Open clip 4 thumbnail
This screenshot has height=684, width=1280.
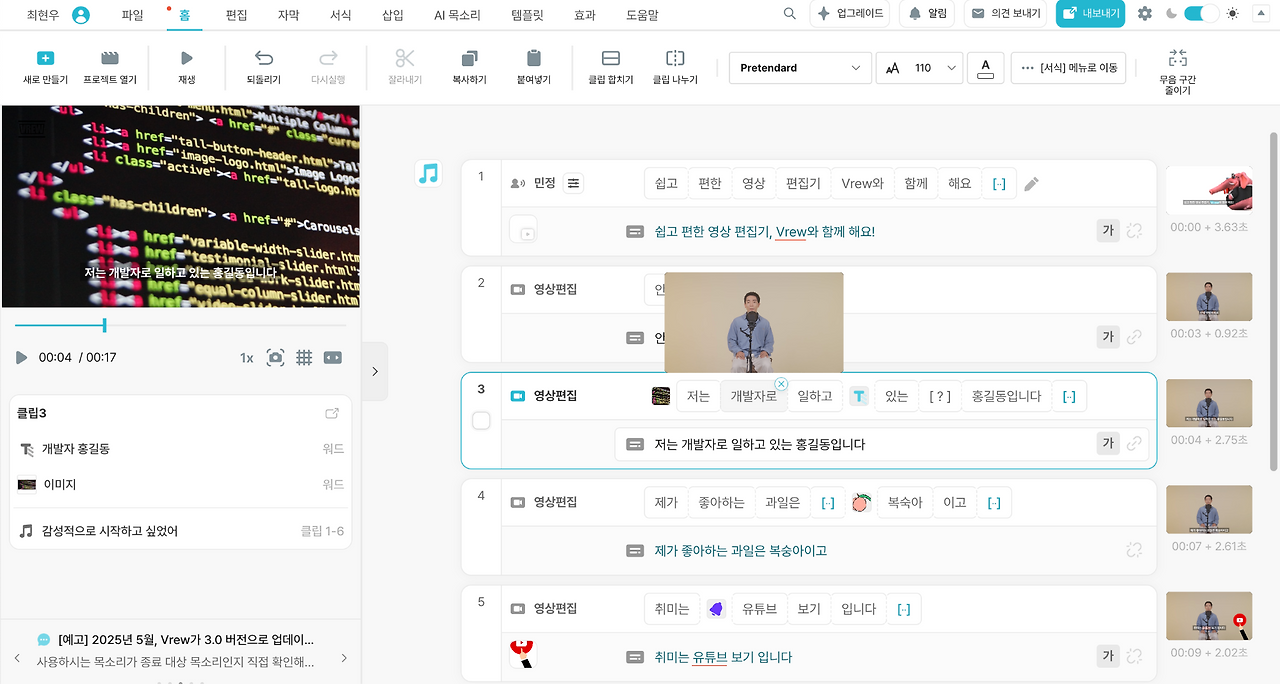click(1209, 509)
